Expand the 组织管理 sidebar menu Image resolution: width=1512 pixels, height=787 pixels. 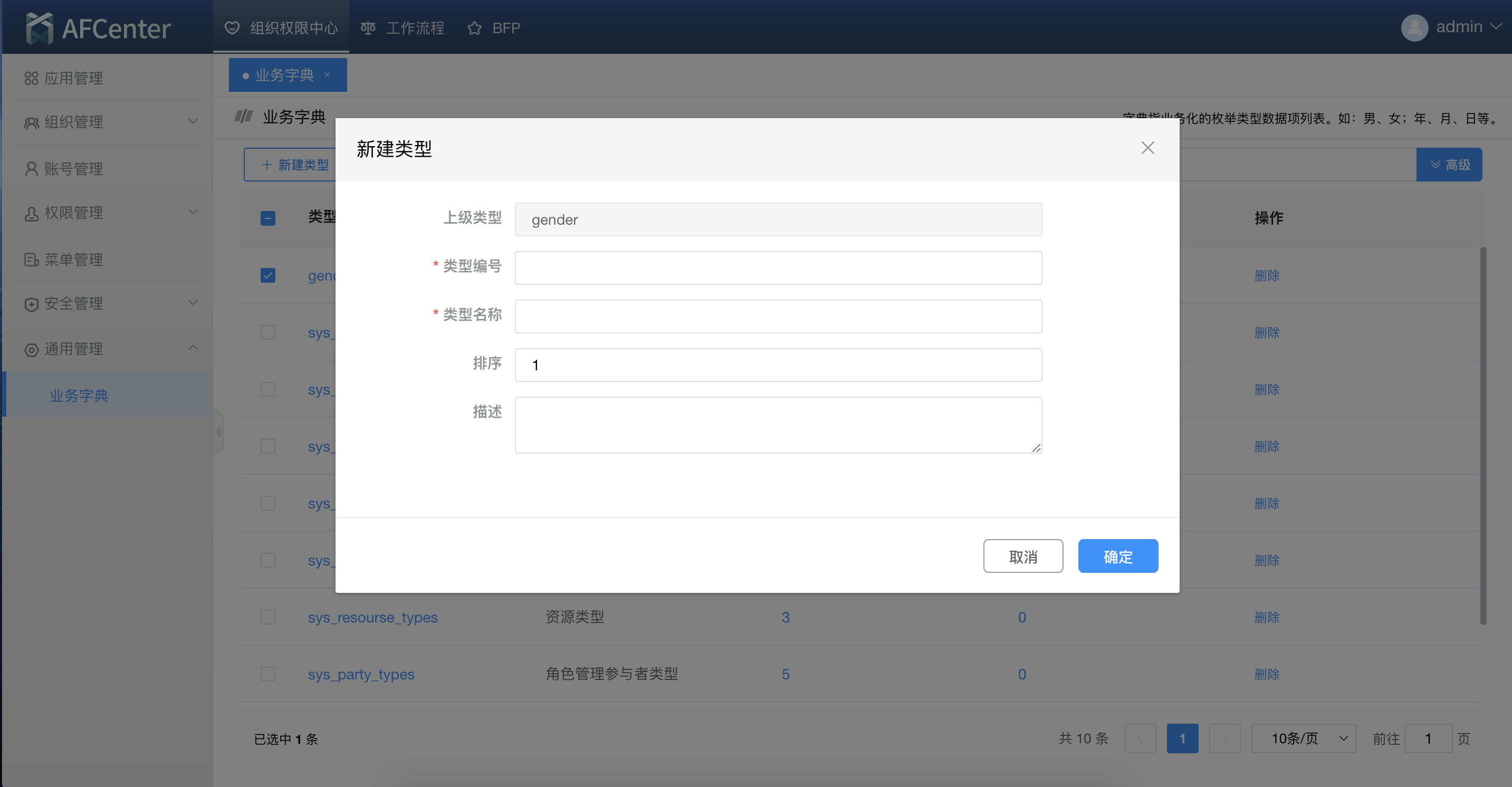[x=193, y=121]
